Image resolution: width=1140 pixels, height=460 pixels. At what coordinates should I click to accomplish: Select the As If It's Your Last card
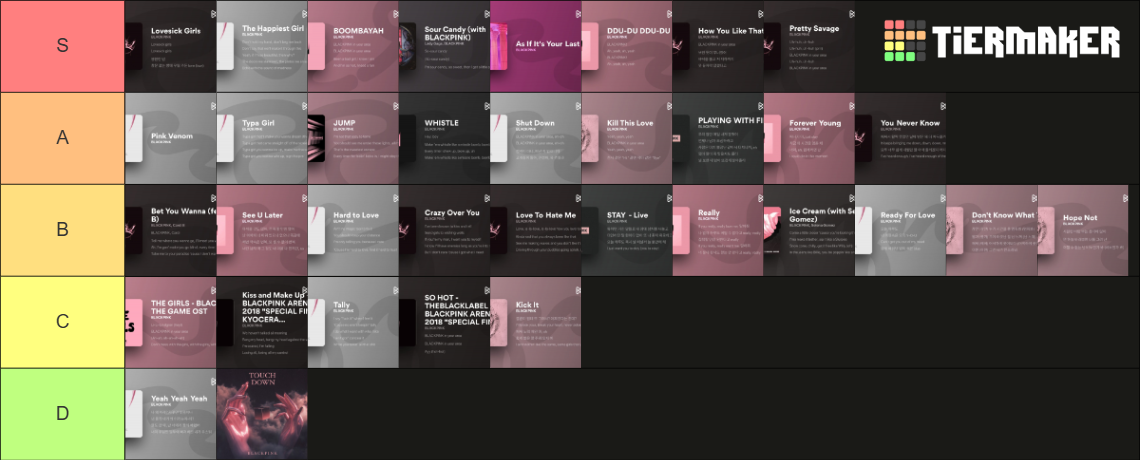536,46
